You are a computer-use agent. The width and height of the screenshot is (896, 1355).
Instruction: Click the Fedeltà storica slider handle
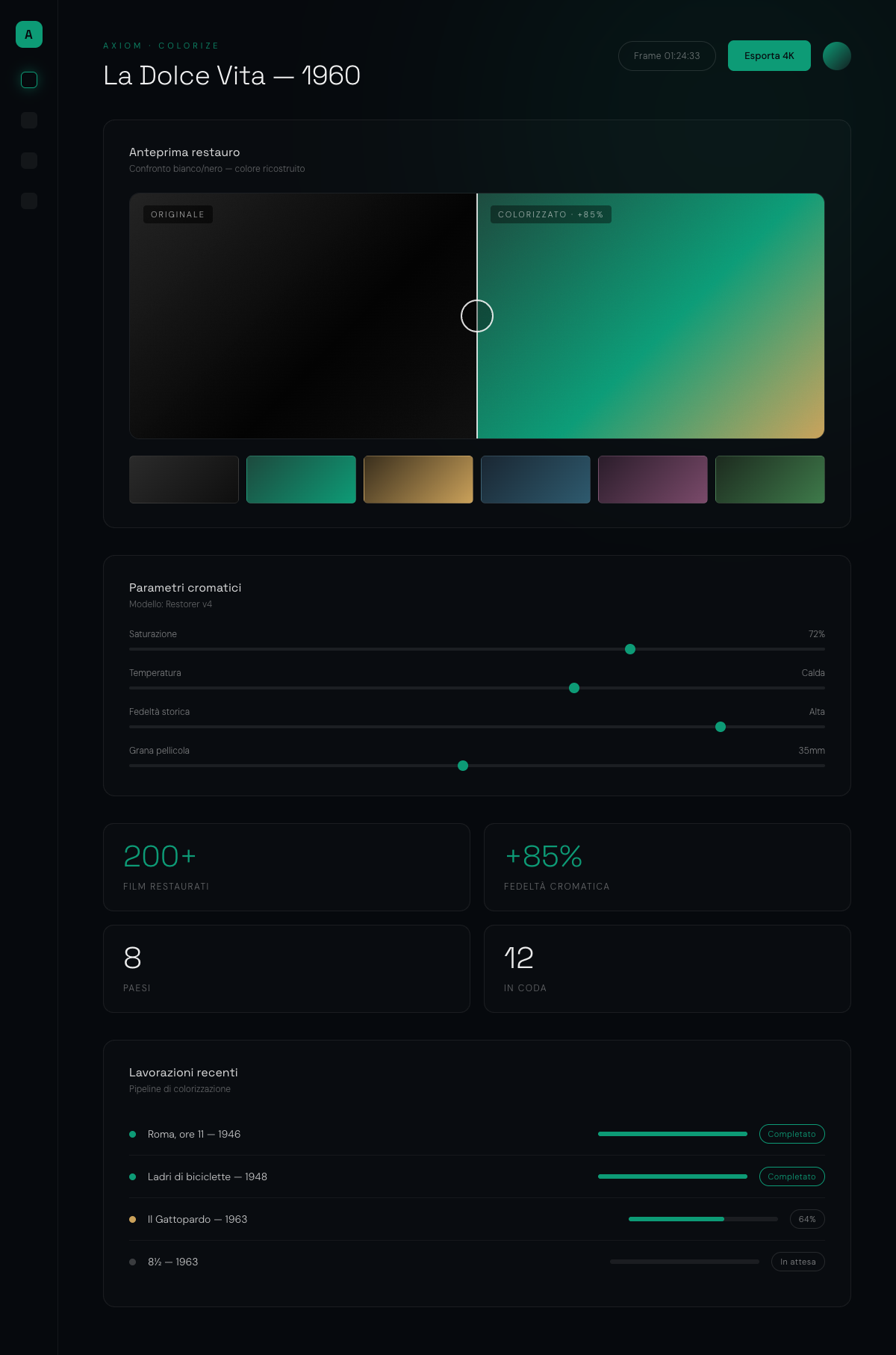point(721,727)
